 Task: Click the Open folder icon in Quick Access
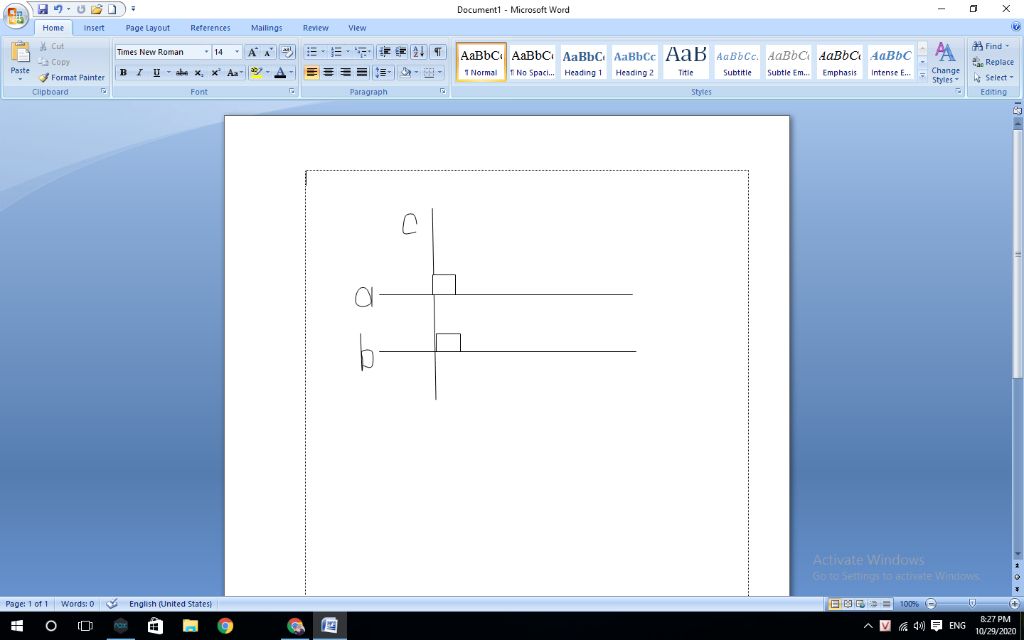click(x=97, y=9)
